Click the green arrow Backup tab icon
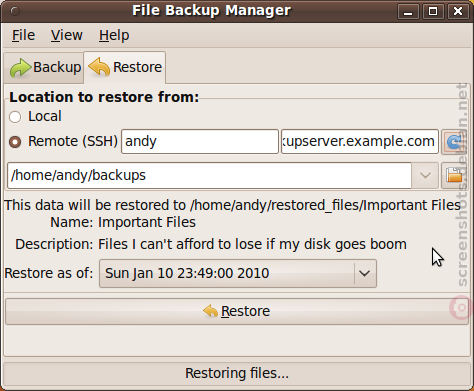The image size is (474, 391). click(x=20, y=68)
